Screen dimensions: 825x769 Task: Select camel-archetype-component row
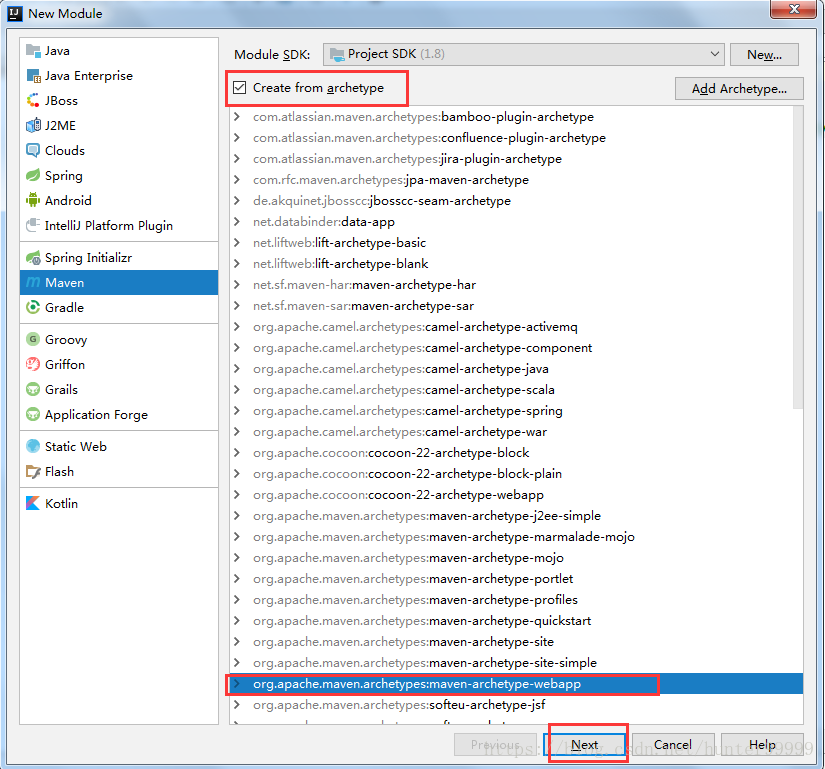(516, 348)
